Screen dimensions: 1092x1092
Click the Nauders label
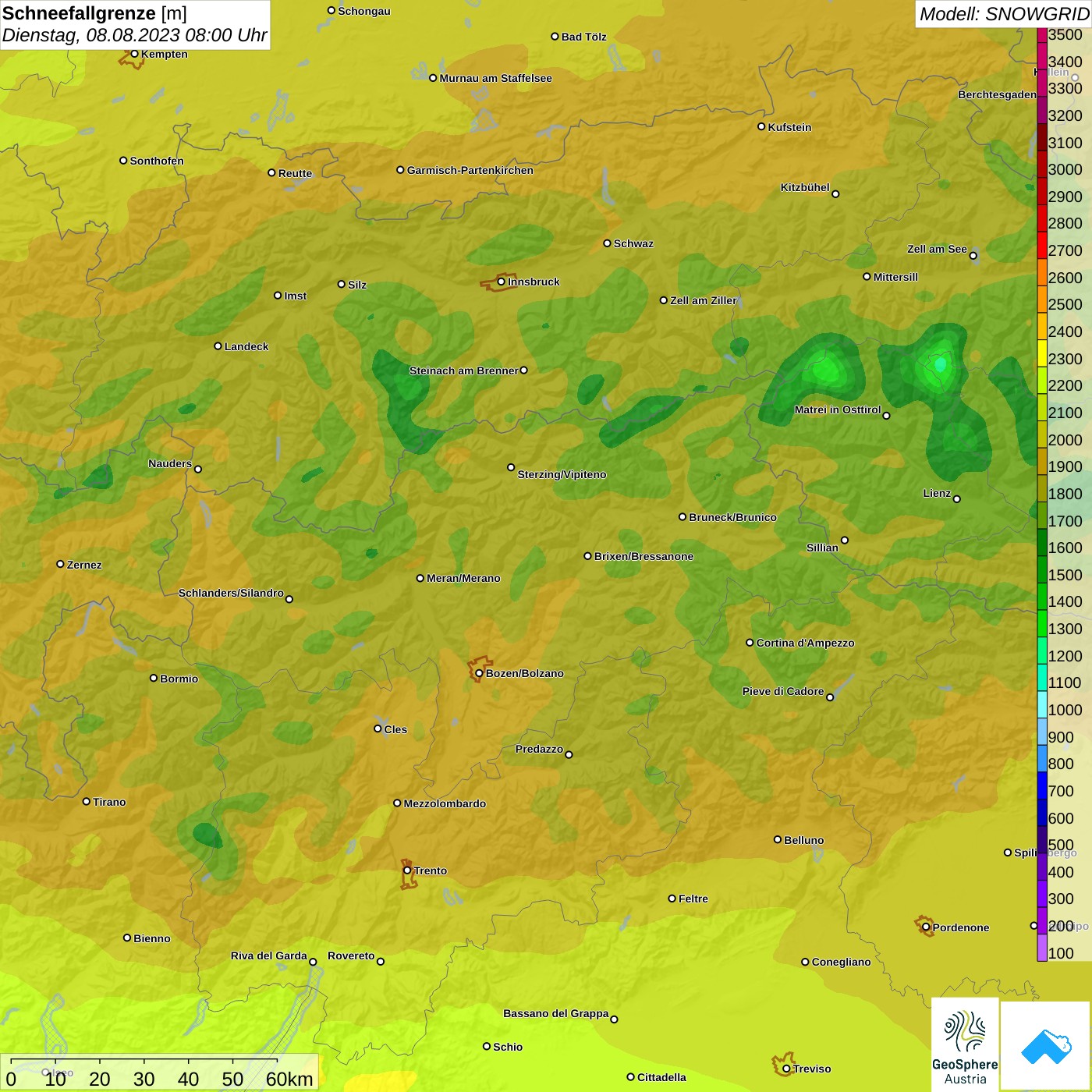coord(170,463)
